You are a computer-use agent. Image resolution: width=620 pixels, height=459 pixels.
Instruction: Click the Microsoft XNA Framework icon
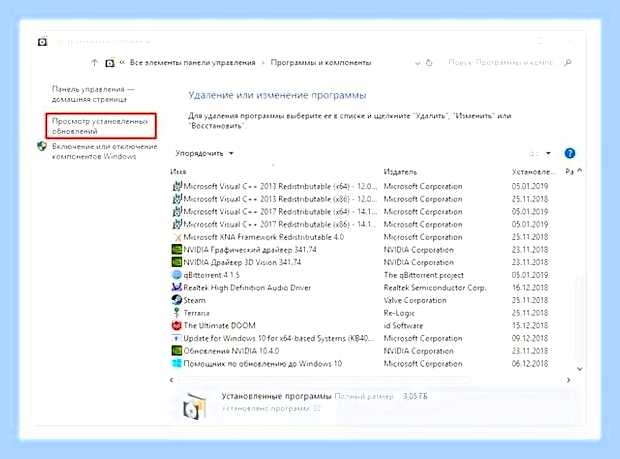[177, 237]
